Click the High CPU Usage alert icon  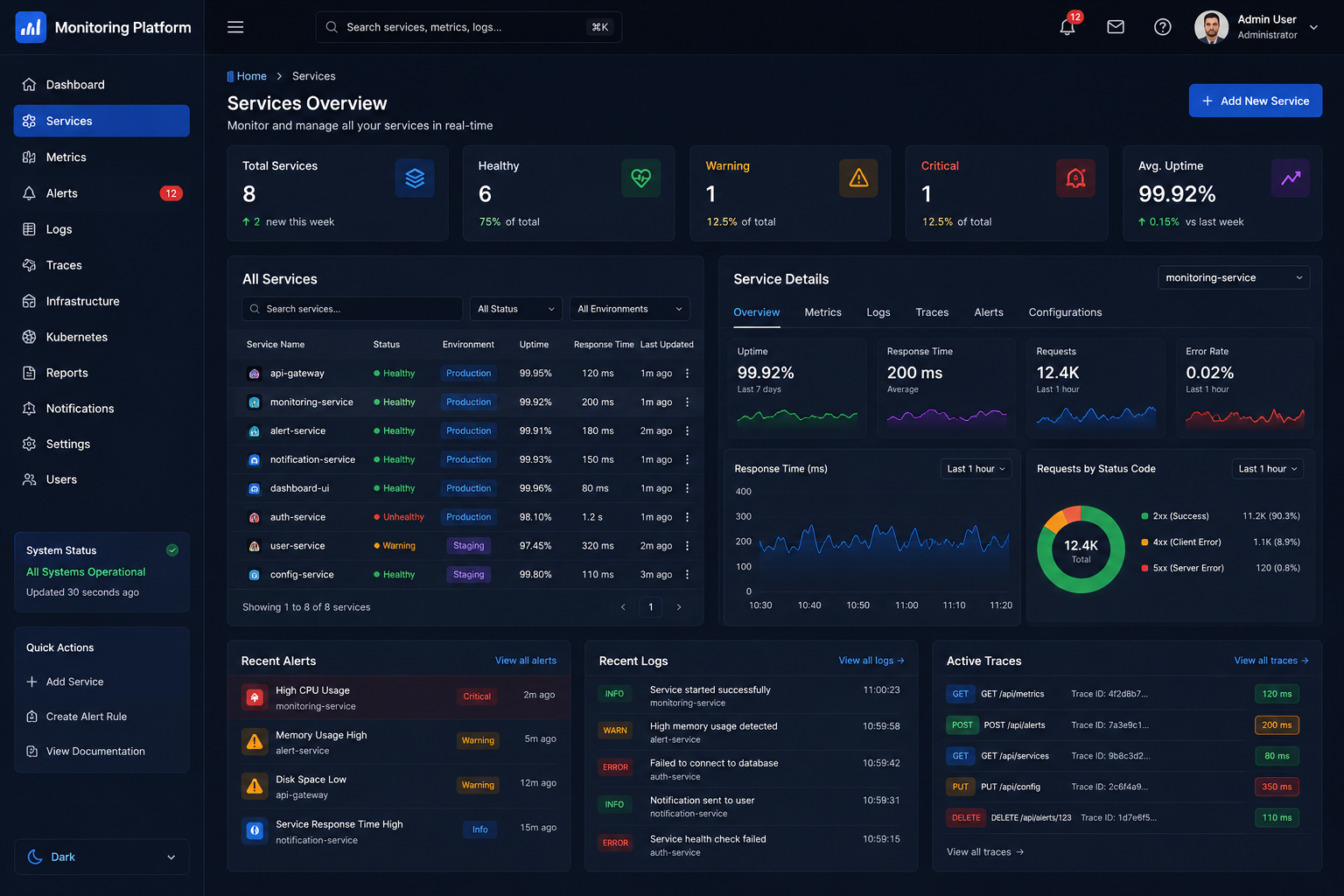255,697
